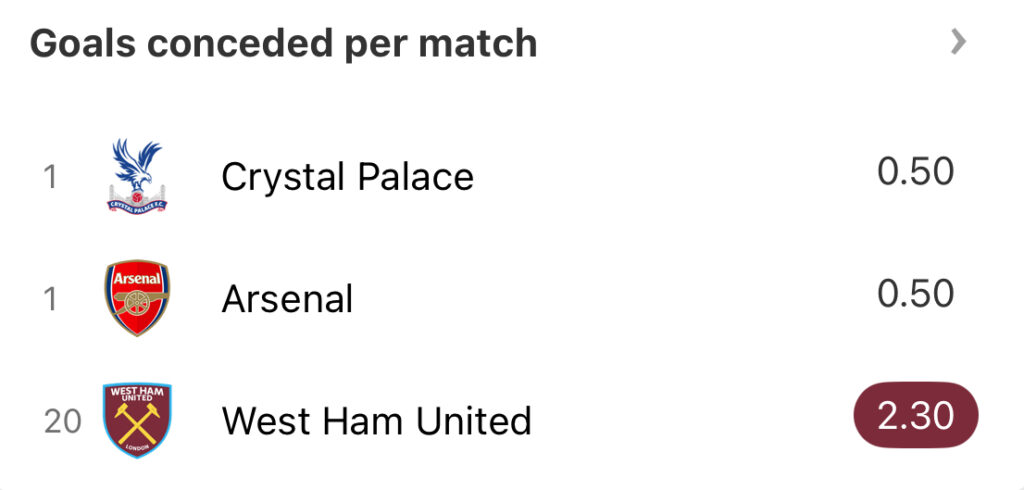This screenshot has height=490, width=1024.
Task: Click the maroon 2.30 value badge
Action: (x=915, y=415)
